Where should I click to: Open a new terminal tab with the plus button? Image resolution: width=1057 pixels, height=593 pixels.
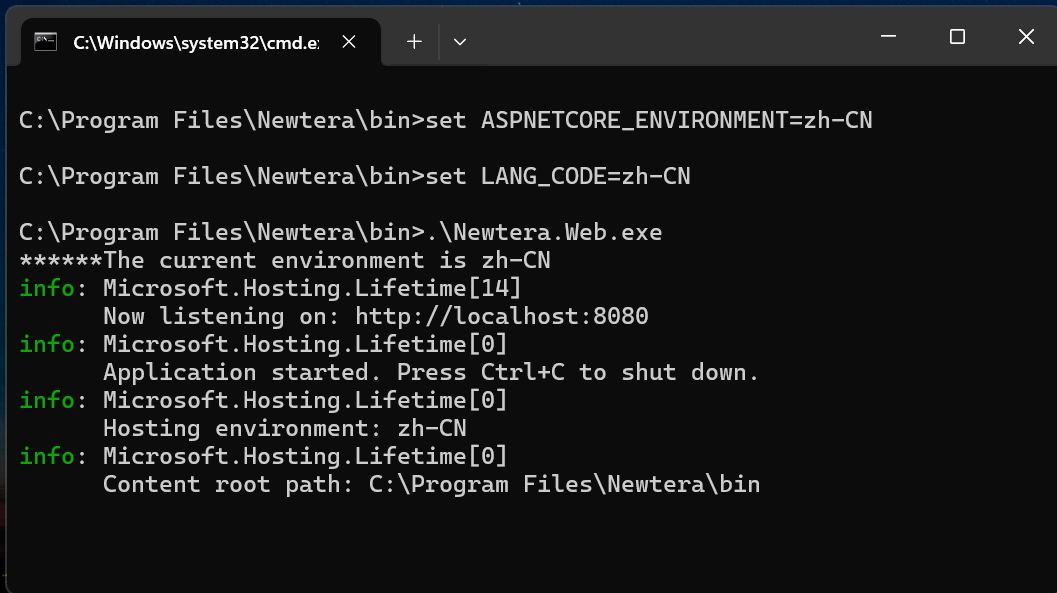pos(415,42)
